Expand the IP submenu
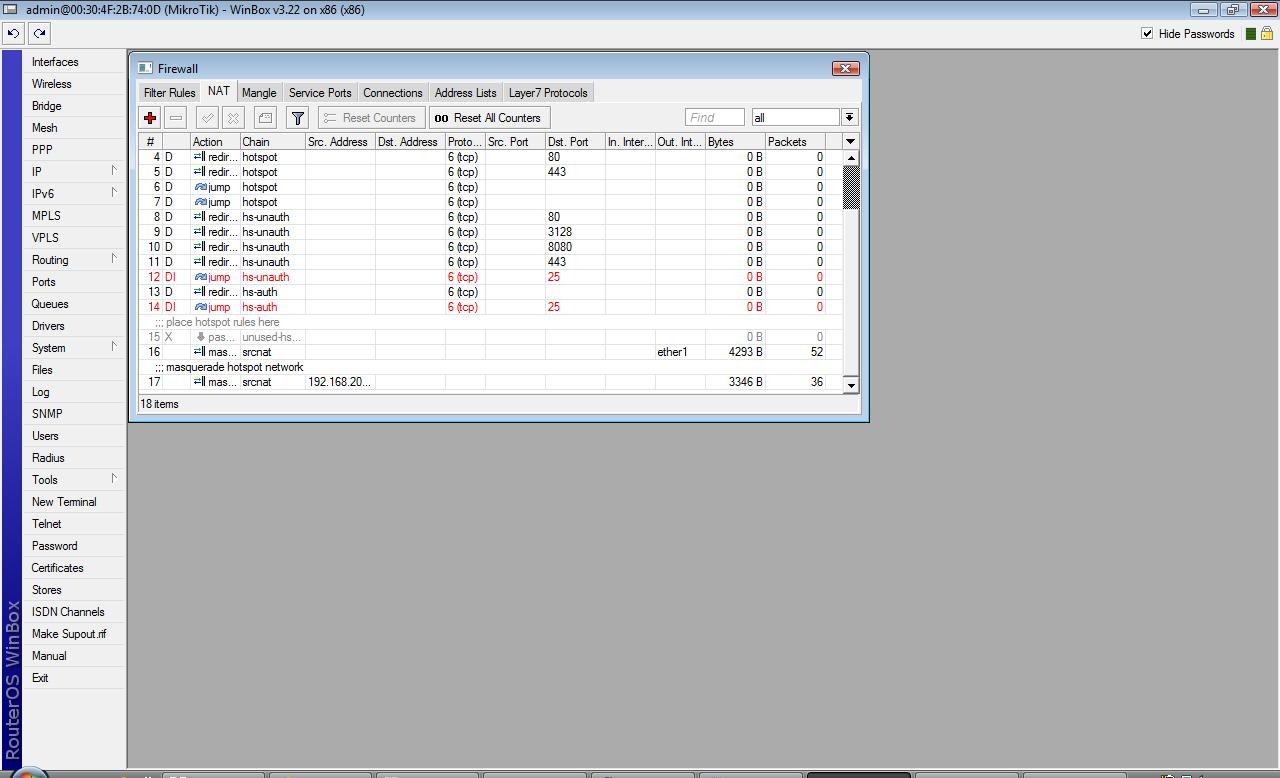The height and width of the screenshot is (778, 1280). pos(73,172)
